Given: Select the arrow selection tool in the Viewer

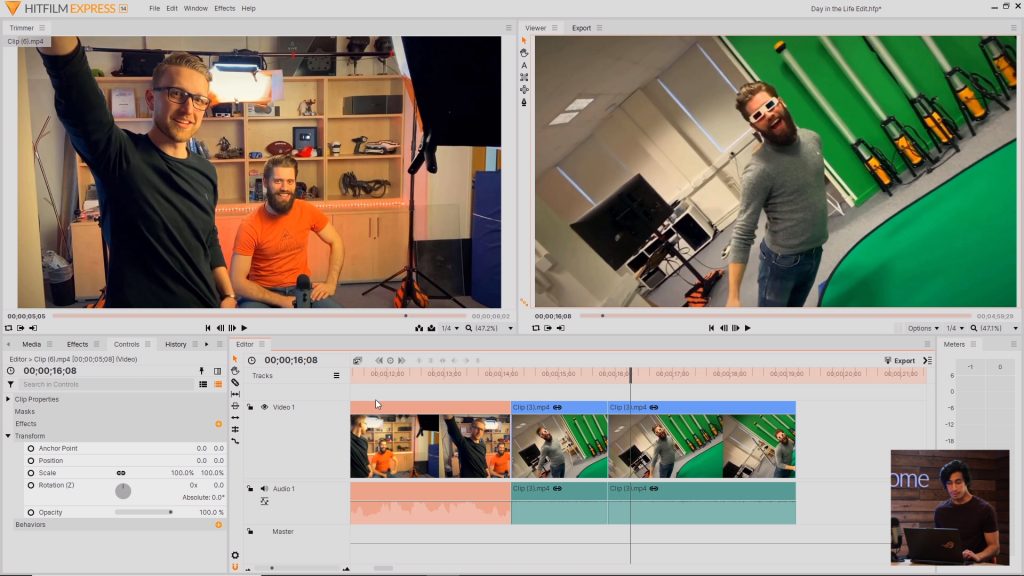Looking at the screenshot, I should (x=524, y=40).
